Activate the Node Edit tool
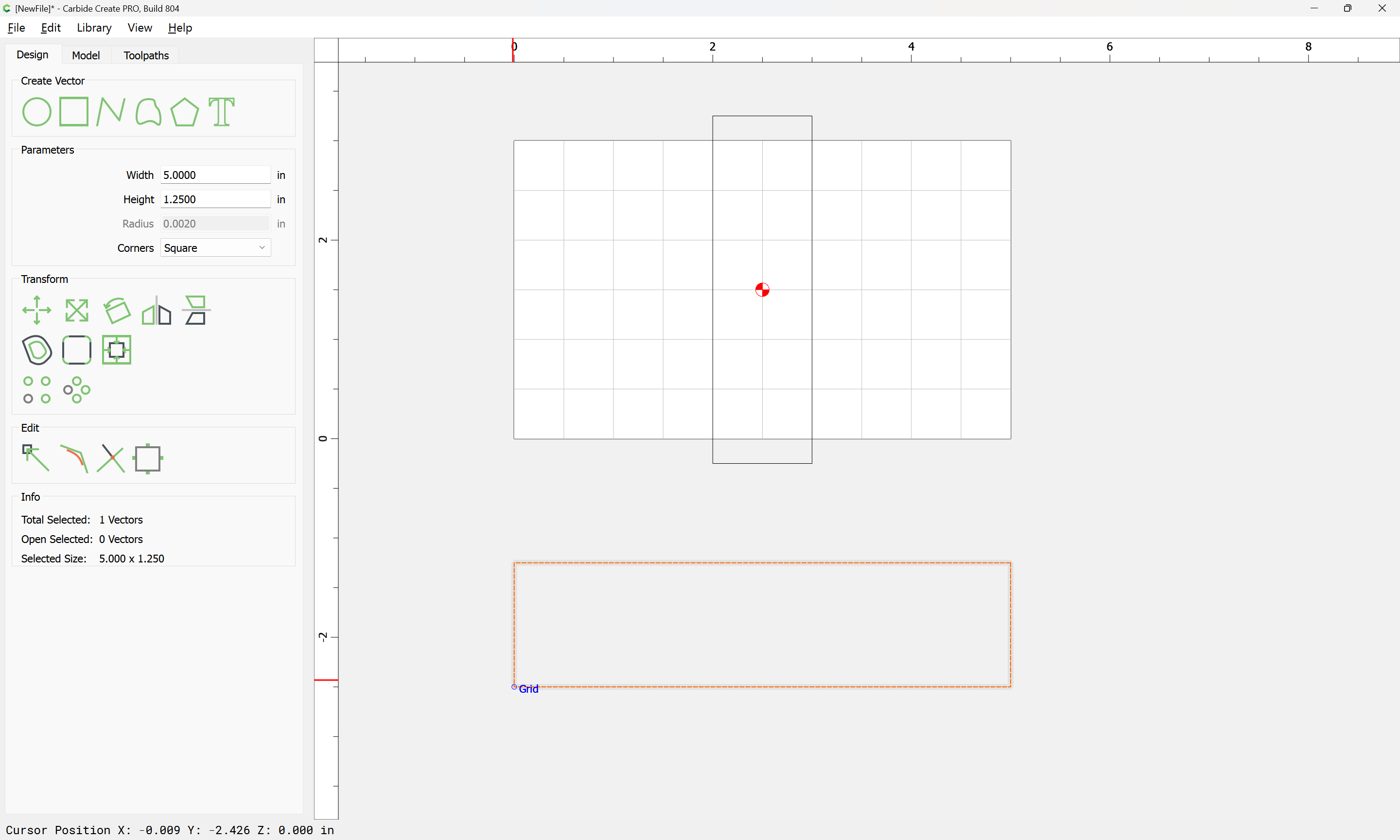Image resolution: width=1400 pixels, height=840 pixels. (35, 458)
